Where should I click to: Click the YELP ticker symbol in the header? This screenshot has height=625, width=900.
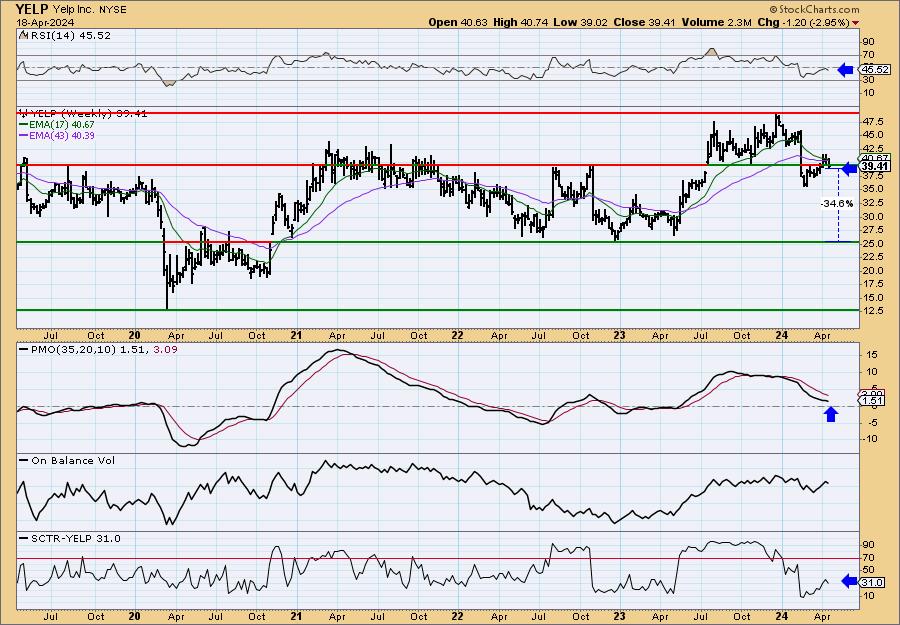click(32, 9)
